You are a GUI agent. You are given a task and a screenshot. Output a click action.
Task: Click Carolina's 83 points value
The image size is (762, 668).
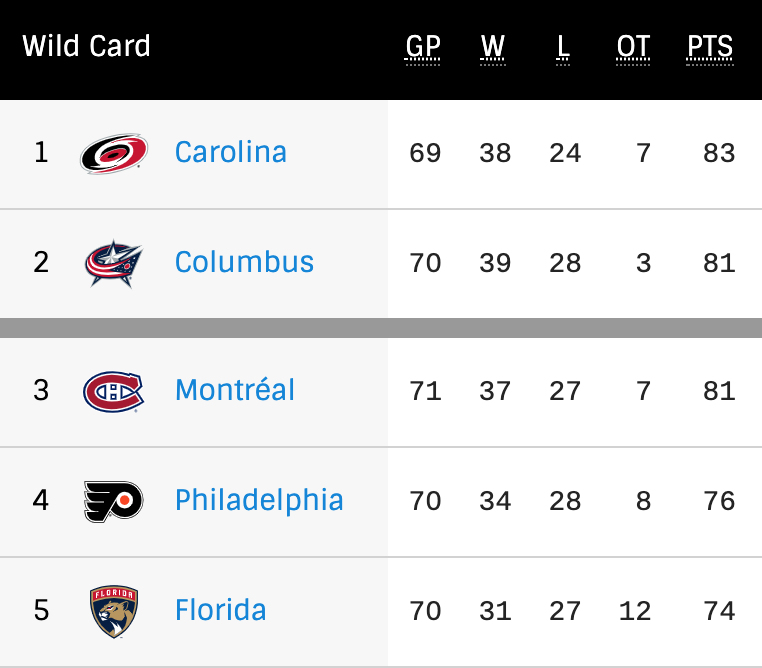pos(719,153)
